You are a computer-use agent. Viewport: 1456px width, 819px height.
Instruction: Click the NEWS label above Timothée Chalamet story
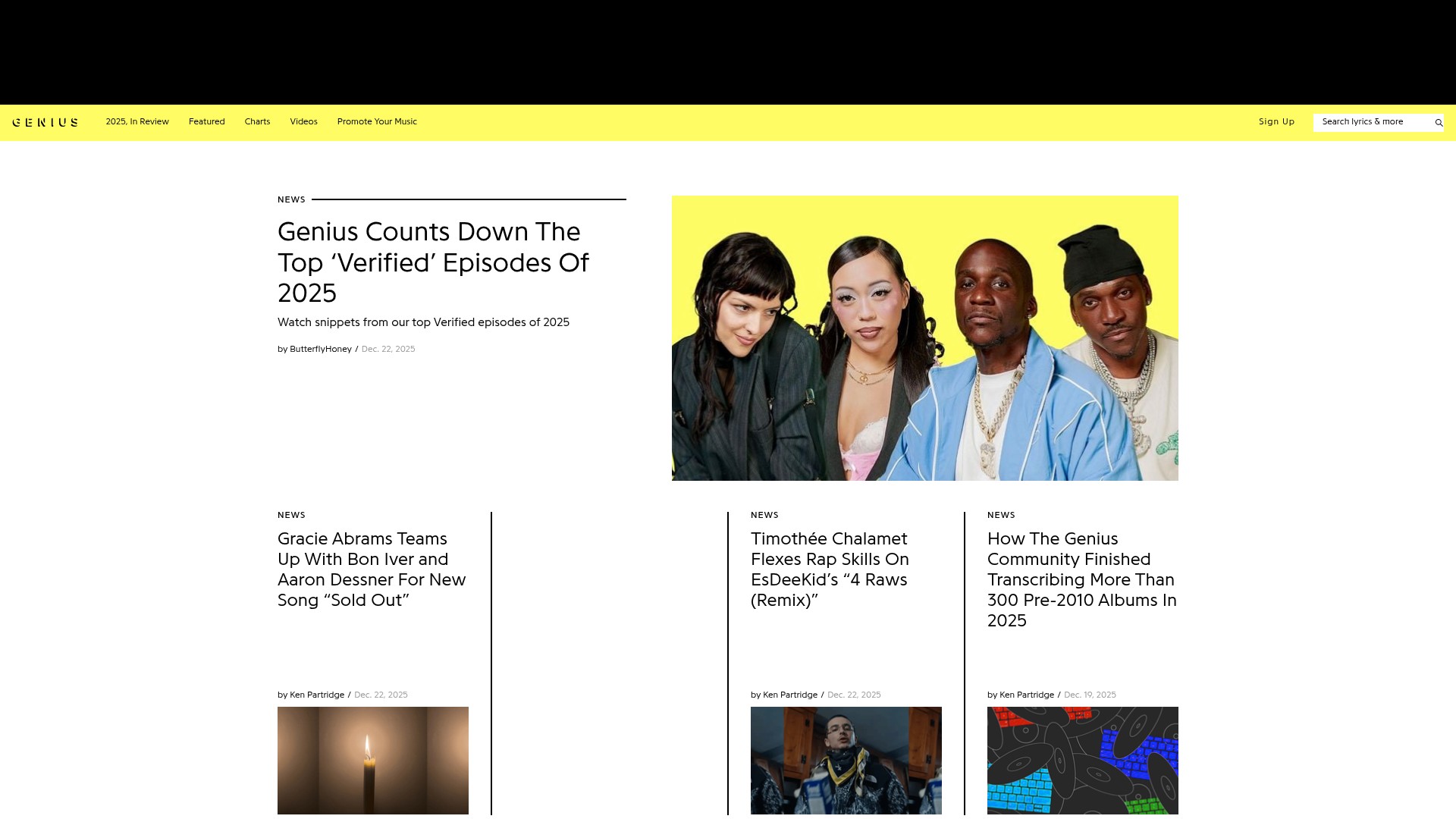pos(764,516)
